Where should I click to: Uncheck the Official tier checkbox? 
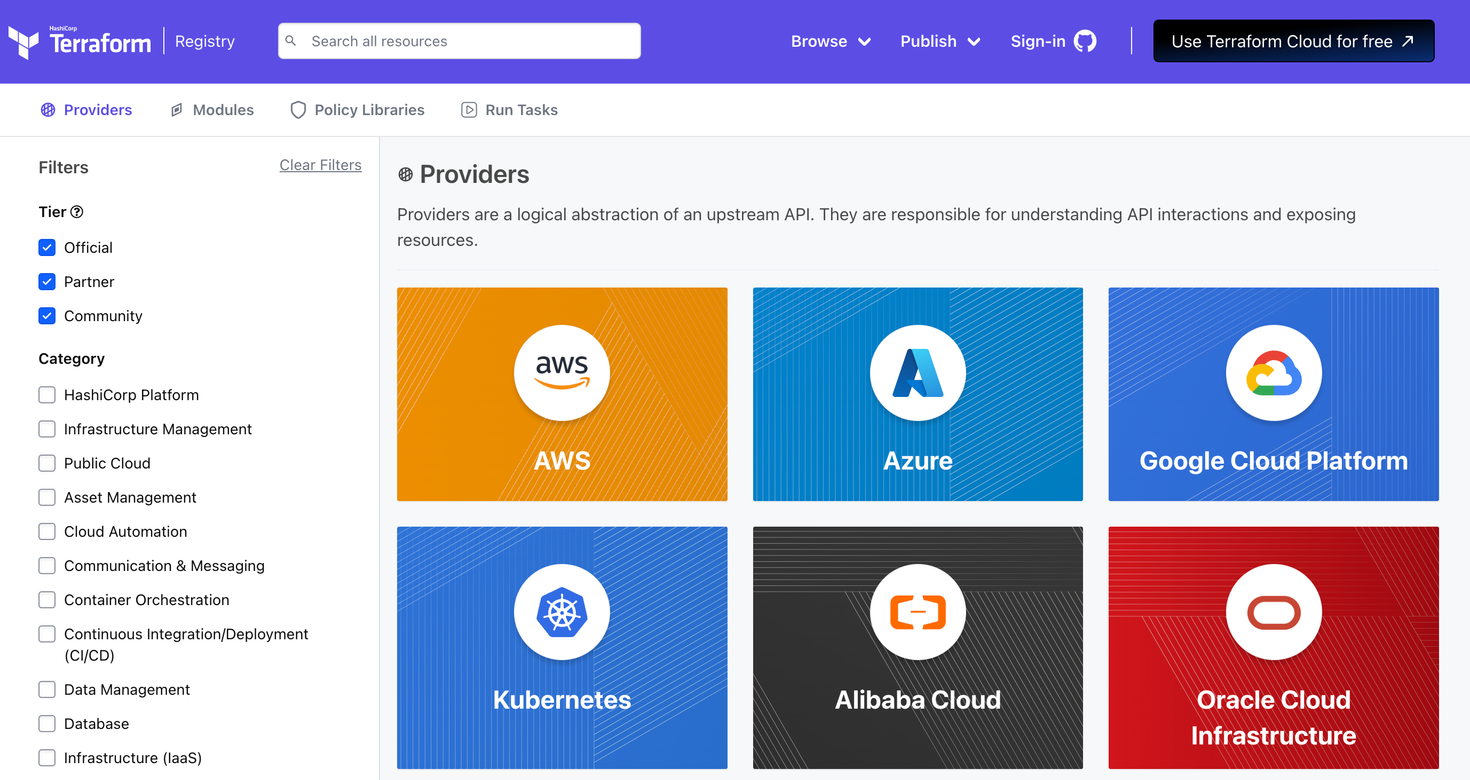[47, 247]
